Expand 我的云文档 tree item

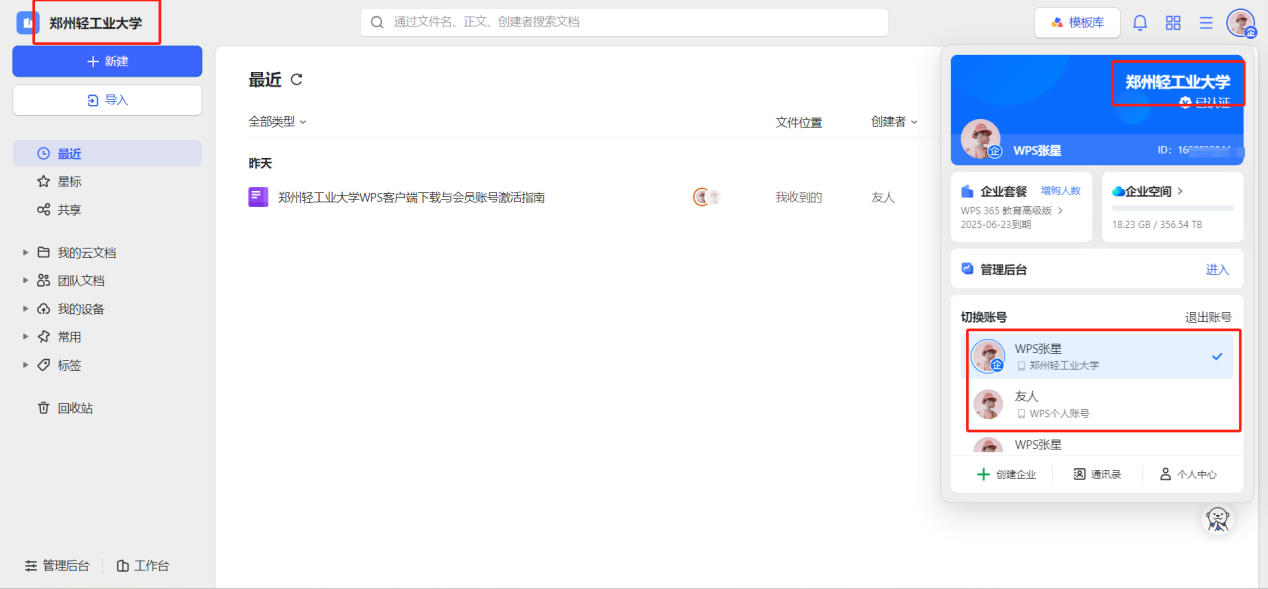[26, 253]
